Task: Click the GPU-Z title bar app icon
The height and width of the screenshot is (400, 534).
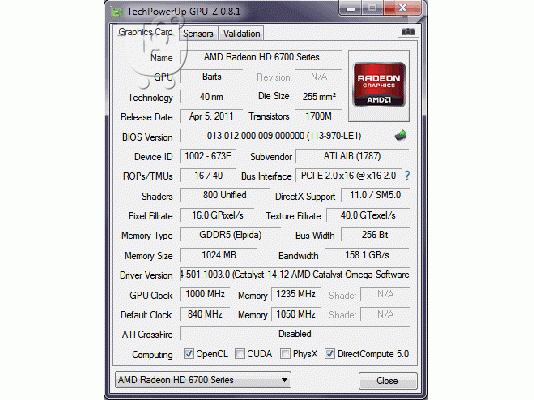Action: pos(117,12)
